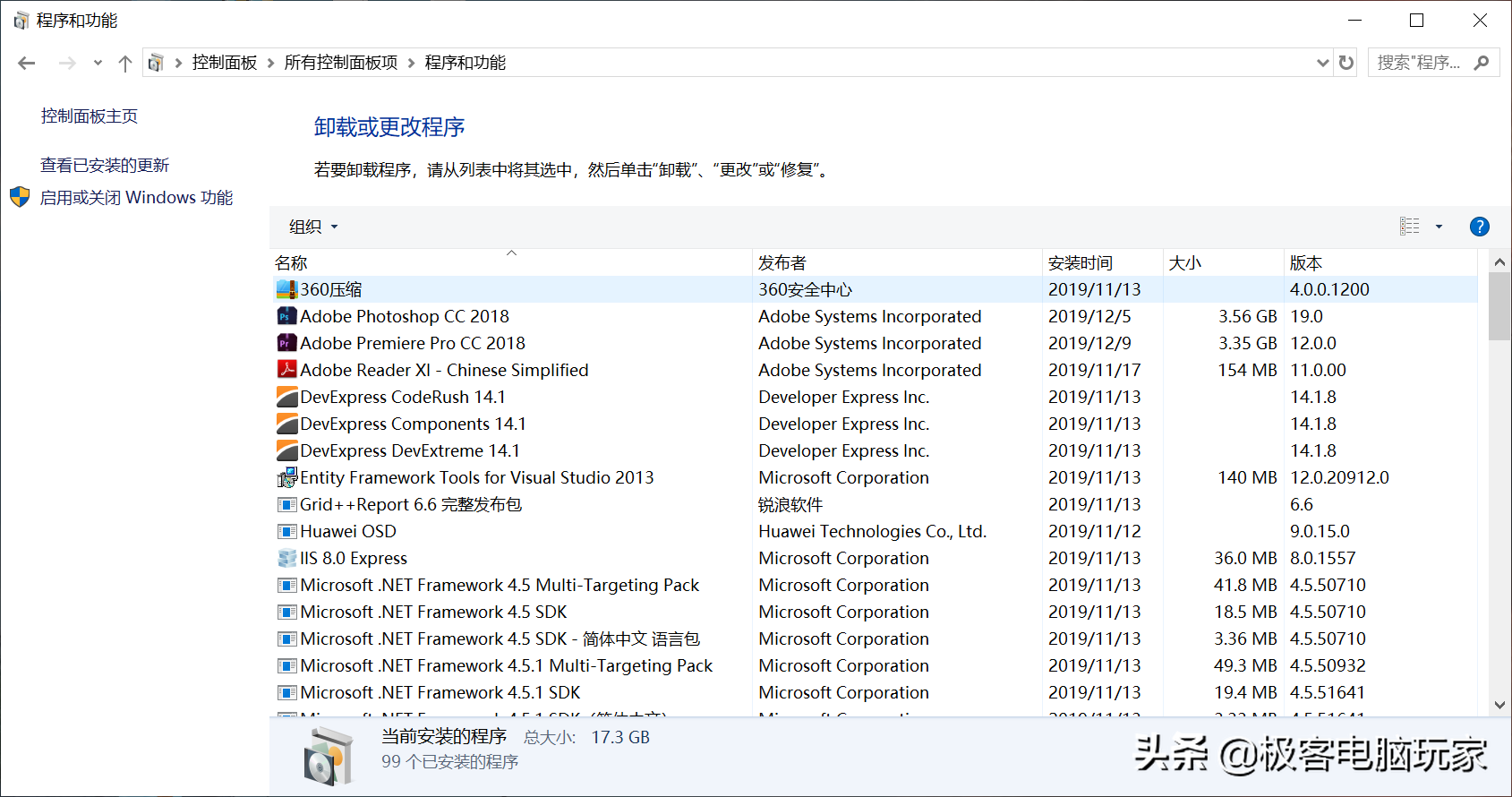Click the CD-box icon by 当前安装的程序
The height and width of the screenshot is (797, 1512).
(328, 756)
